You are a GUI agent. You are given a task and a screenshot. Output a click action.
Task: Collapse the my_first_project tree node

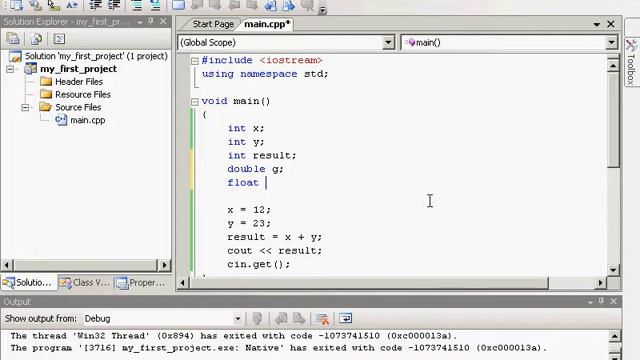tap(10, 69)
